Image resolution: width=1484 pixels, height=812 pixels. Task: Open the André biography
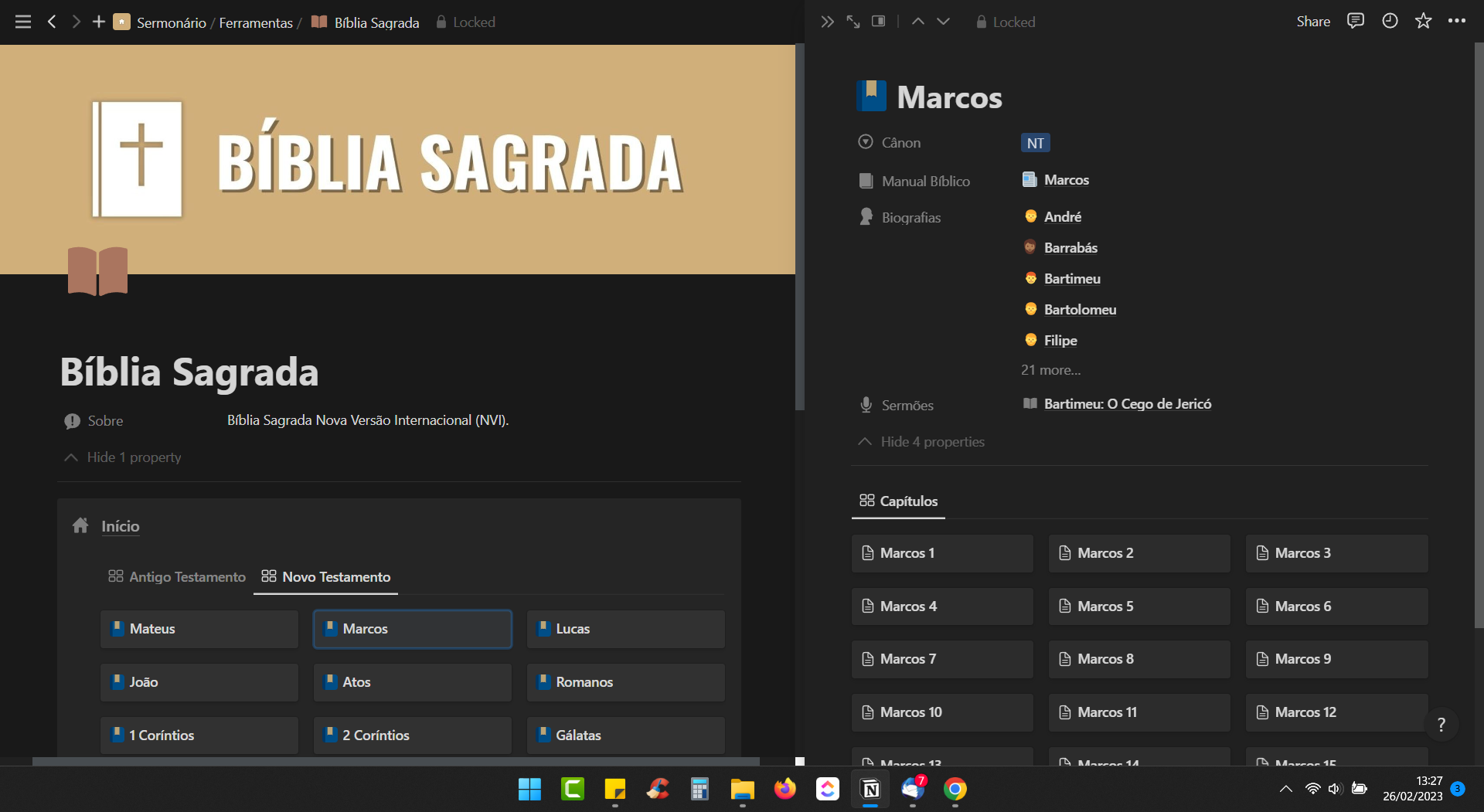click(1062, 217)
